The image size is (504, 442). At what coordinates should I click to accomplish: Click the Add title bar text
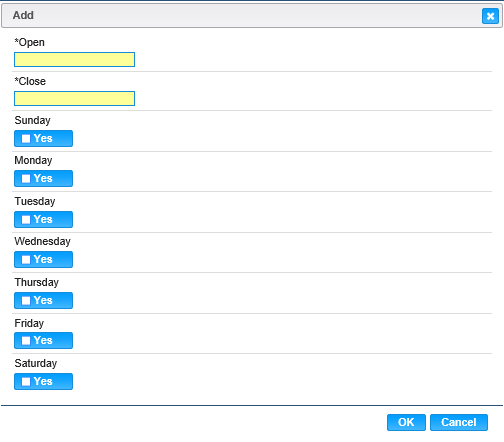pos(23,15)
